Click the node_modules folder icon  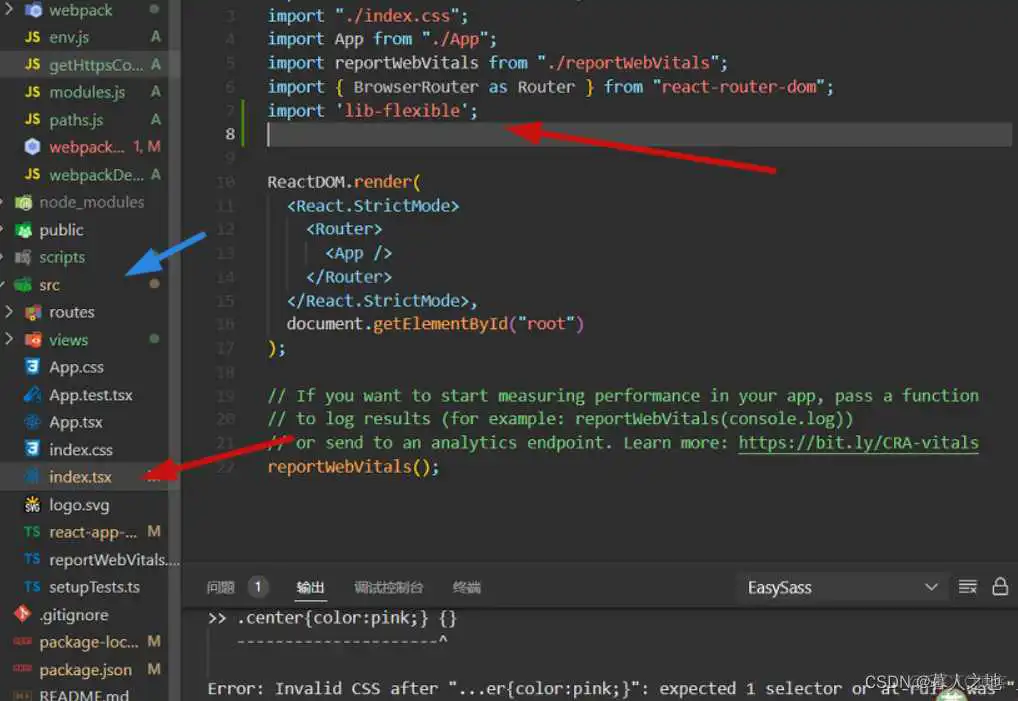tap(22, 202)
